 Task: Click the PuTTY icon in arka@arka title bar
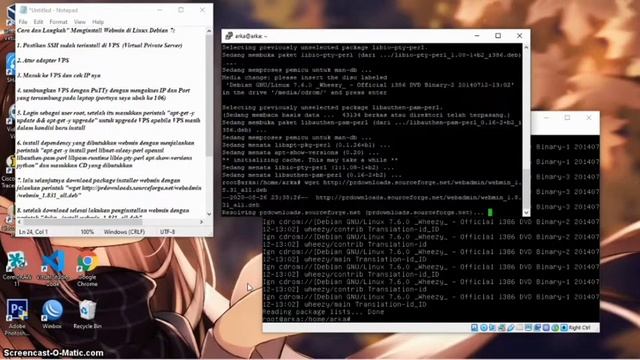[x=229, y=36]
